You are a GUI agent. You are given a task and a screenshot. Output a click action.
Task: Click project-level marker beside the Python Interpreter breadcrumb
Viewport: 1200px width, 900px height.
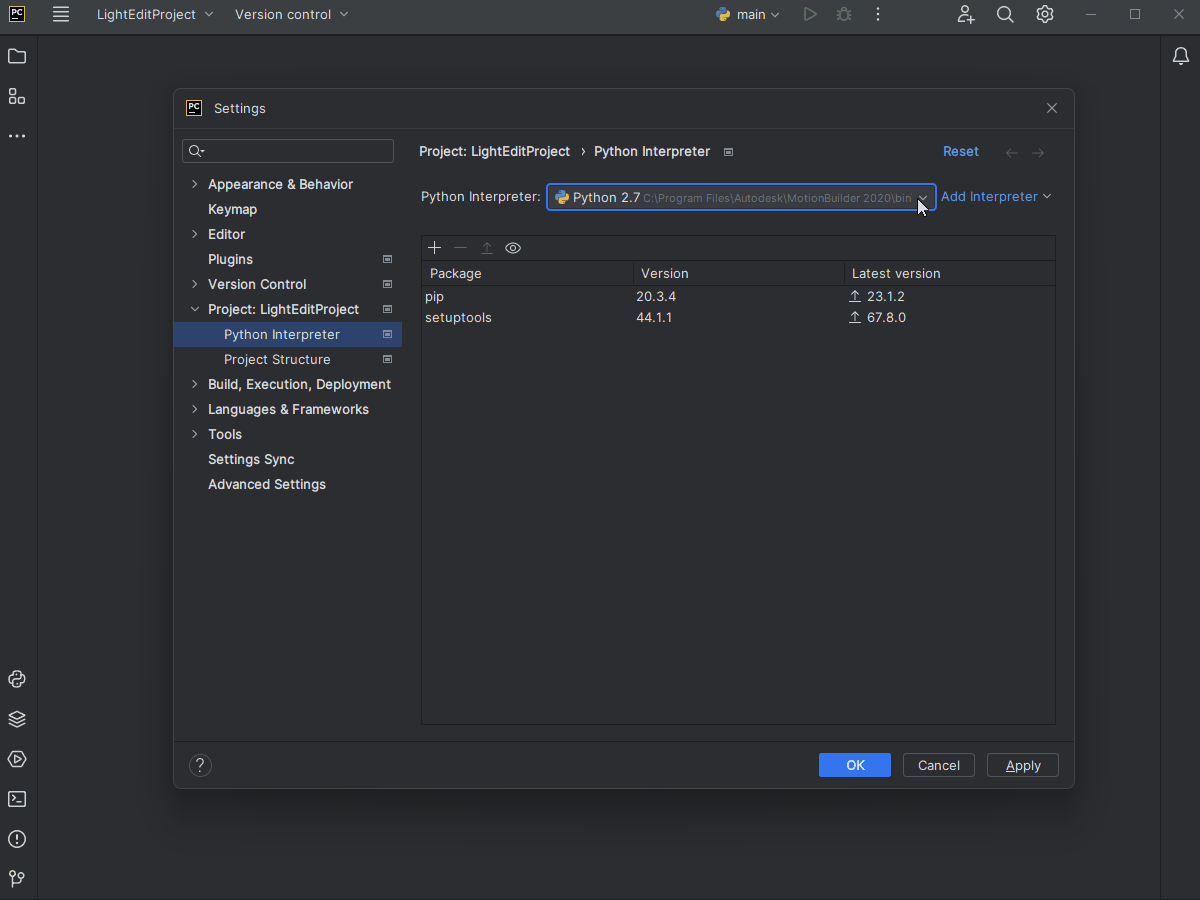(x=728, y=152)
